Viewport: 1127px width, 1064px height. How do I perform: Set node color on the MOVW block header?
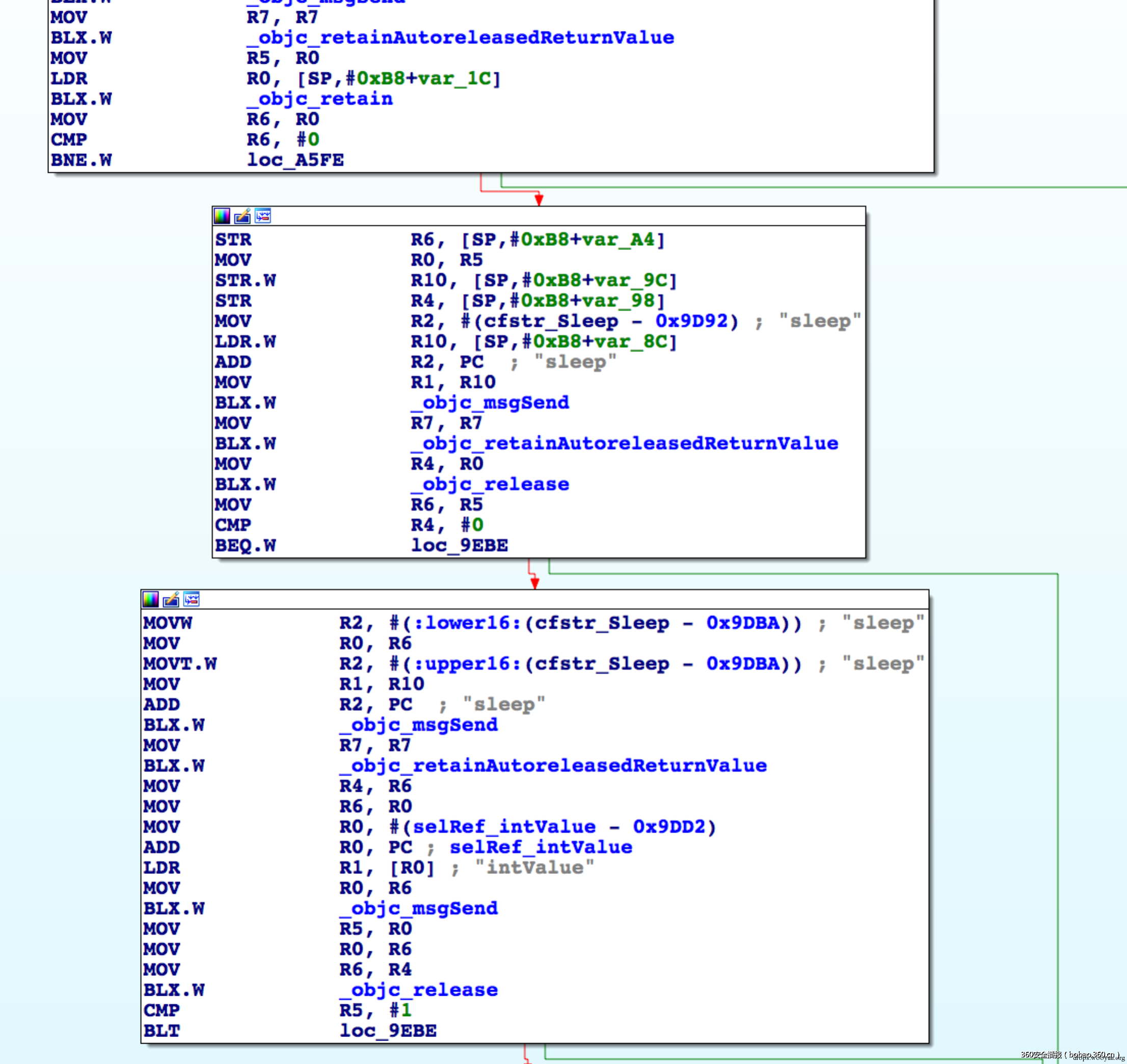click(150, 599)
